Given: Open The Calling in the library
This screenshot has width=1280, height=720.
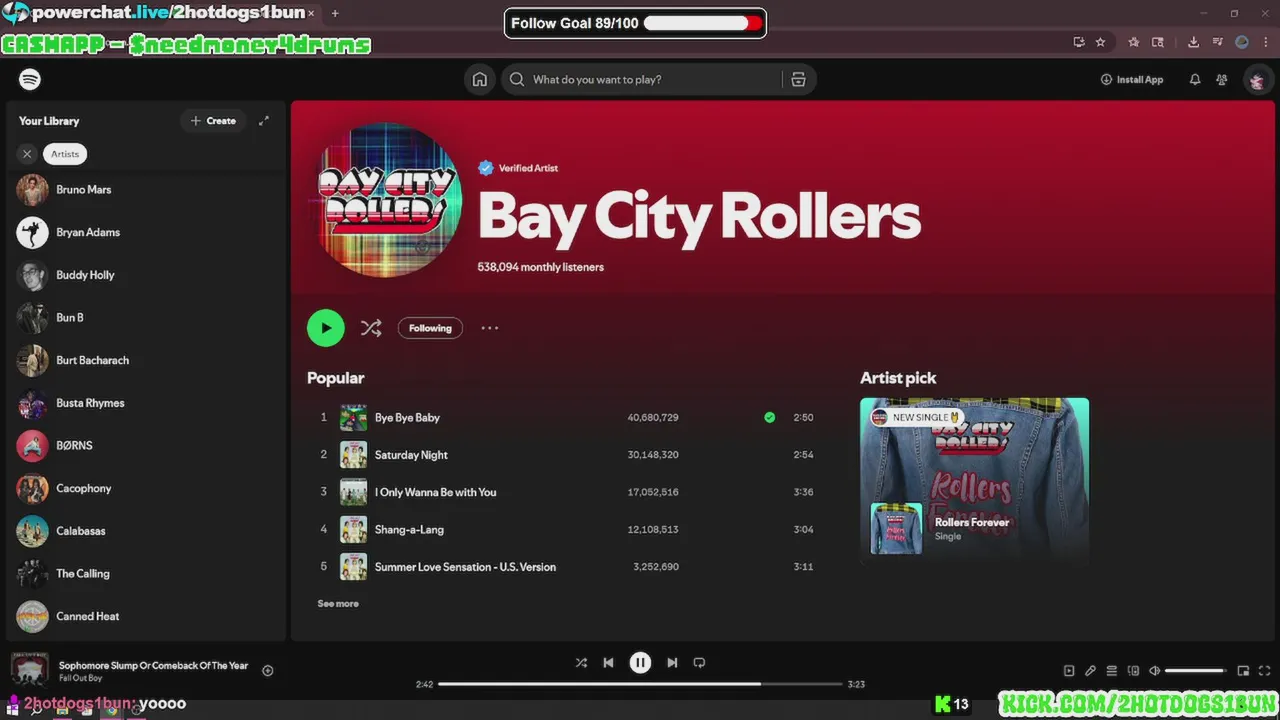Looking at the screenshot, I should coord(145,573).
